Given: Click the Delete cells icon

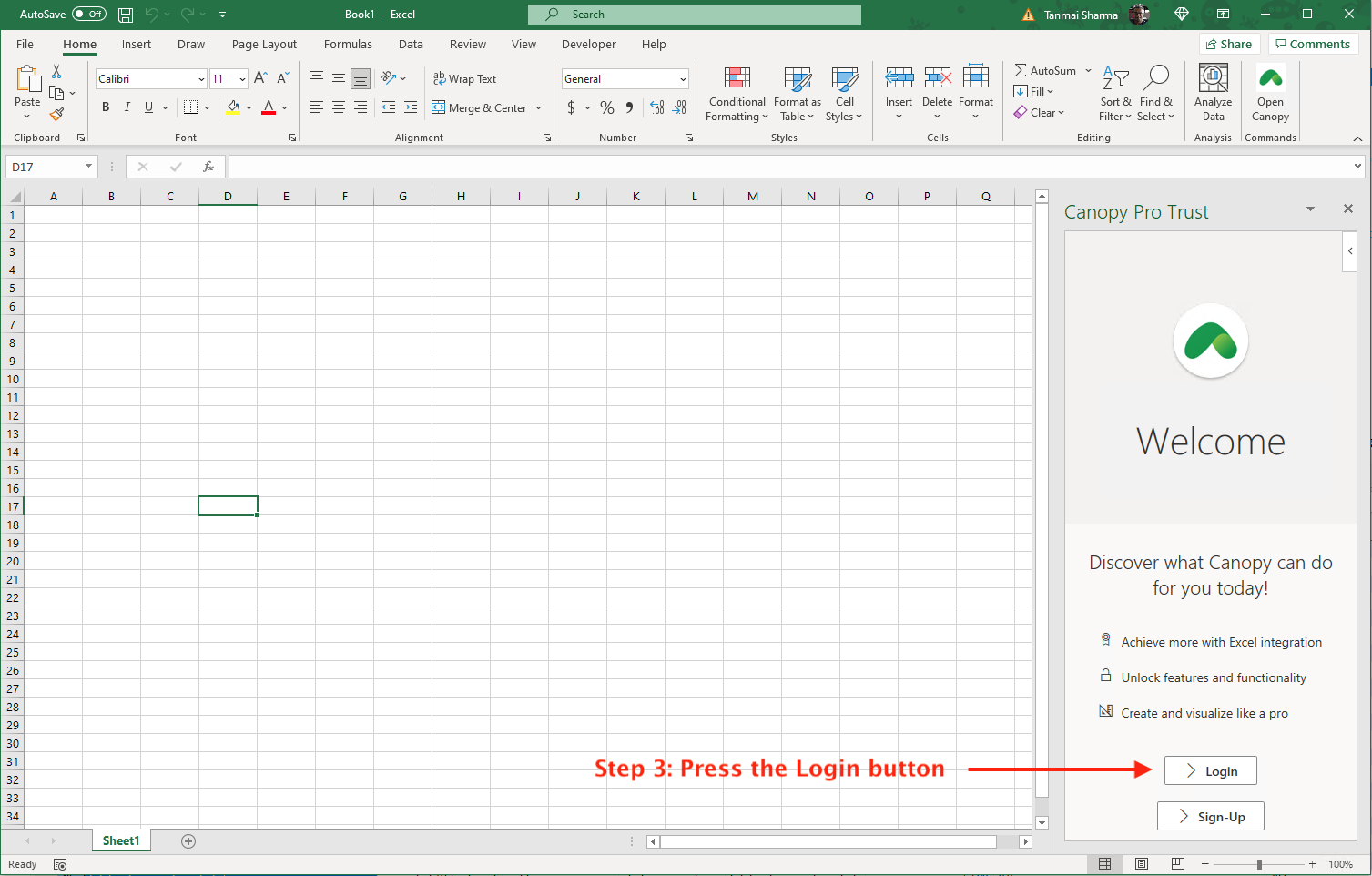Looking at the screenshot, I should (937, 78).
